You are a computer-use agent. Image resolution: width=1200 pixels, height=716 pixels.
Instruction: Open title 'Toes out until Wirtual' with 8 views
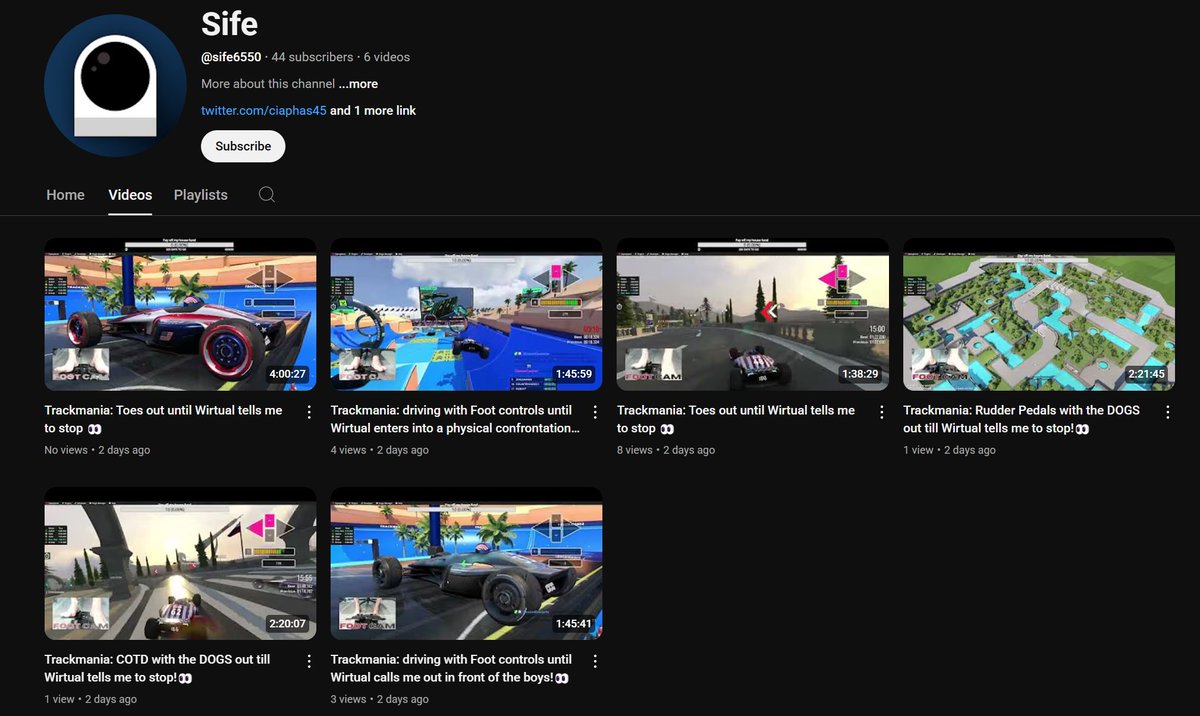point(736,419)
